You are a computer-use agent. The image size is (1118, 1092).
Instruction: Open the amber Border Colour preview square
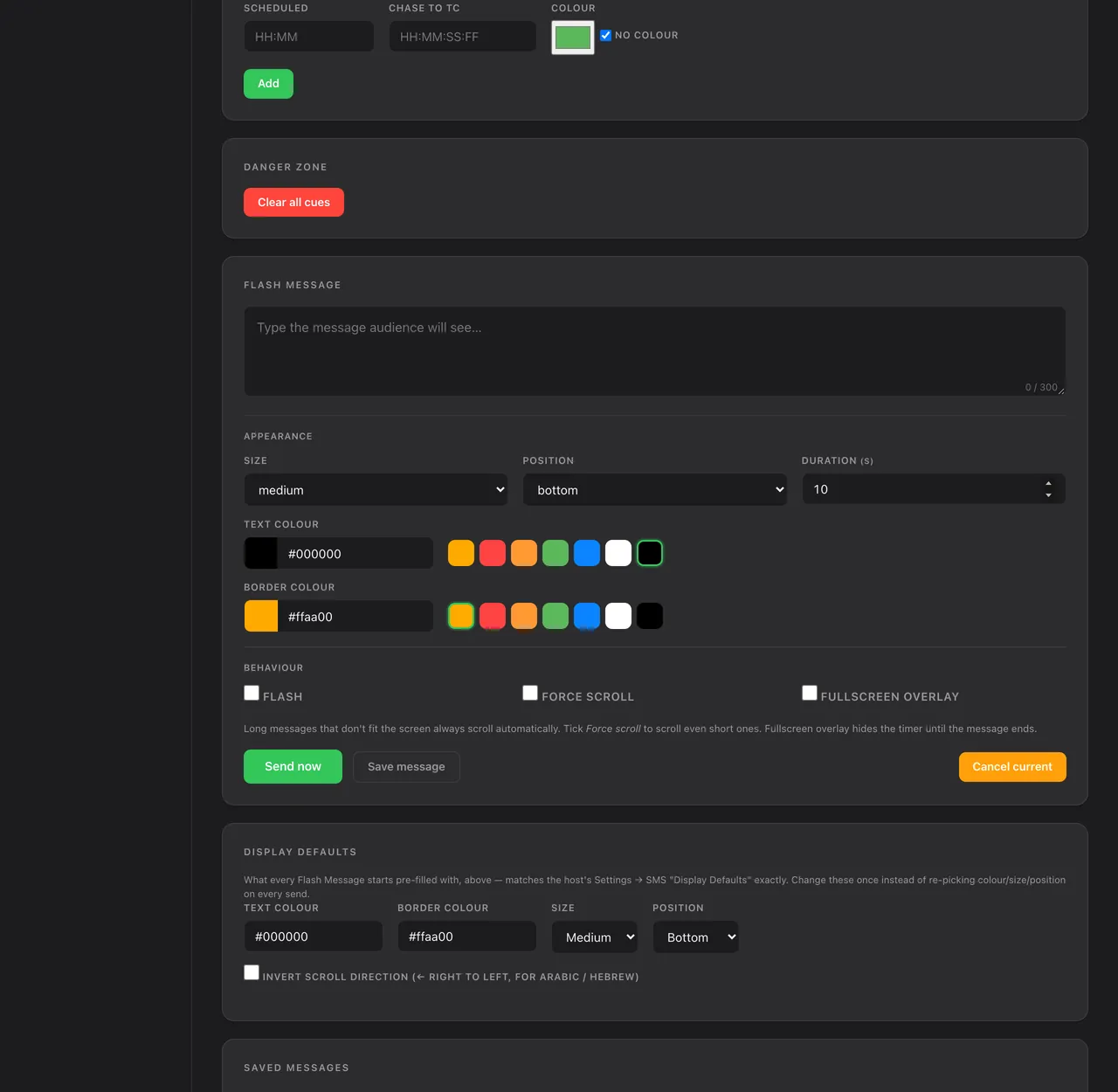[261, 616]
